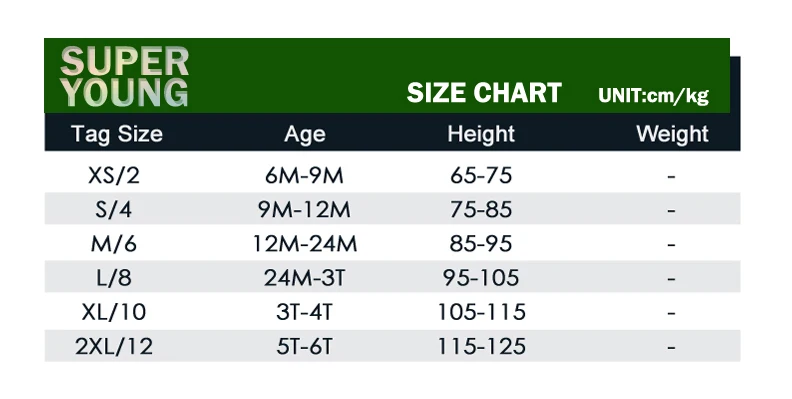Click the 6M-9M age cell
This screenshot has height=399, width=792.
click(x=304, y=176)
